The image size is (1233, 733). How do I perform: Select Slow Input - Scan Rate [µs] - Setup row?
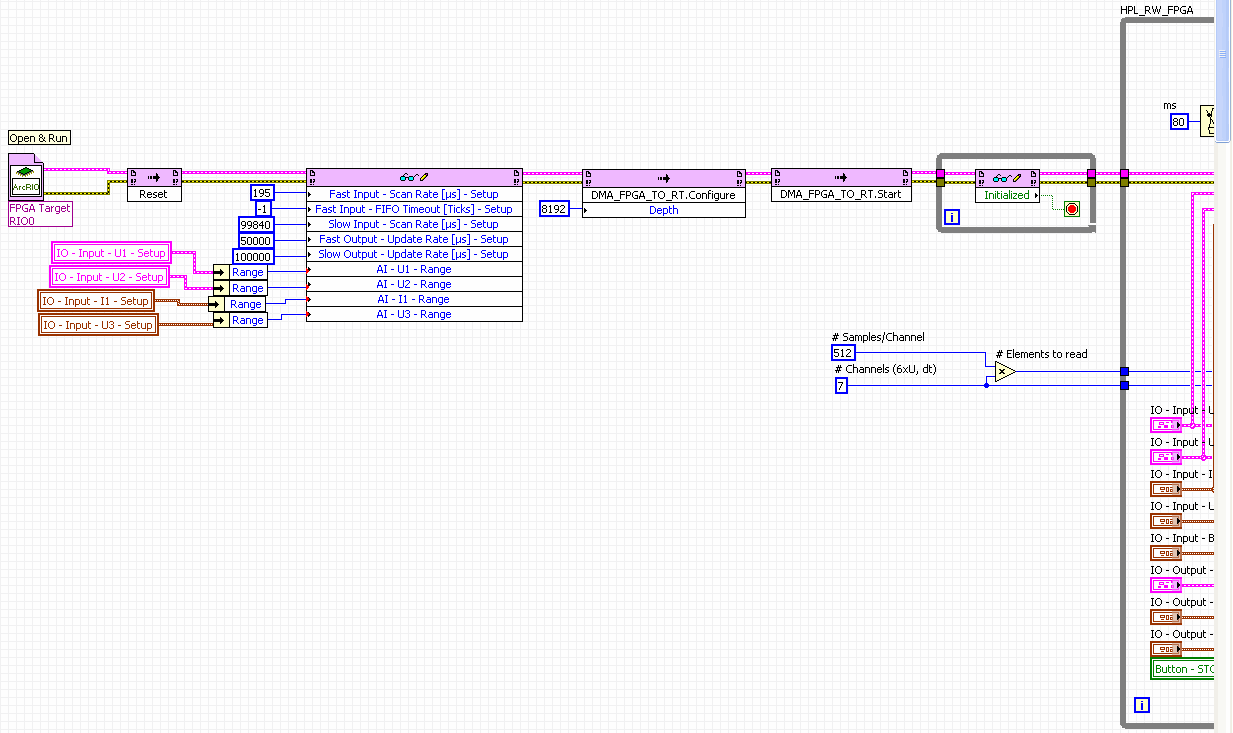pyautogui.click(x=414, y=224)
